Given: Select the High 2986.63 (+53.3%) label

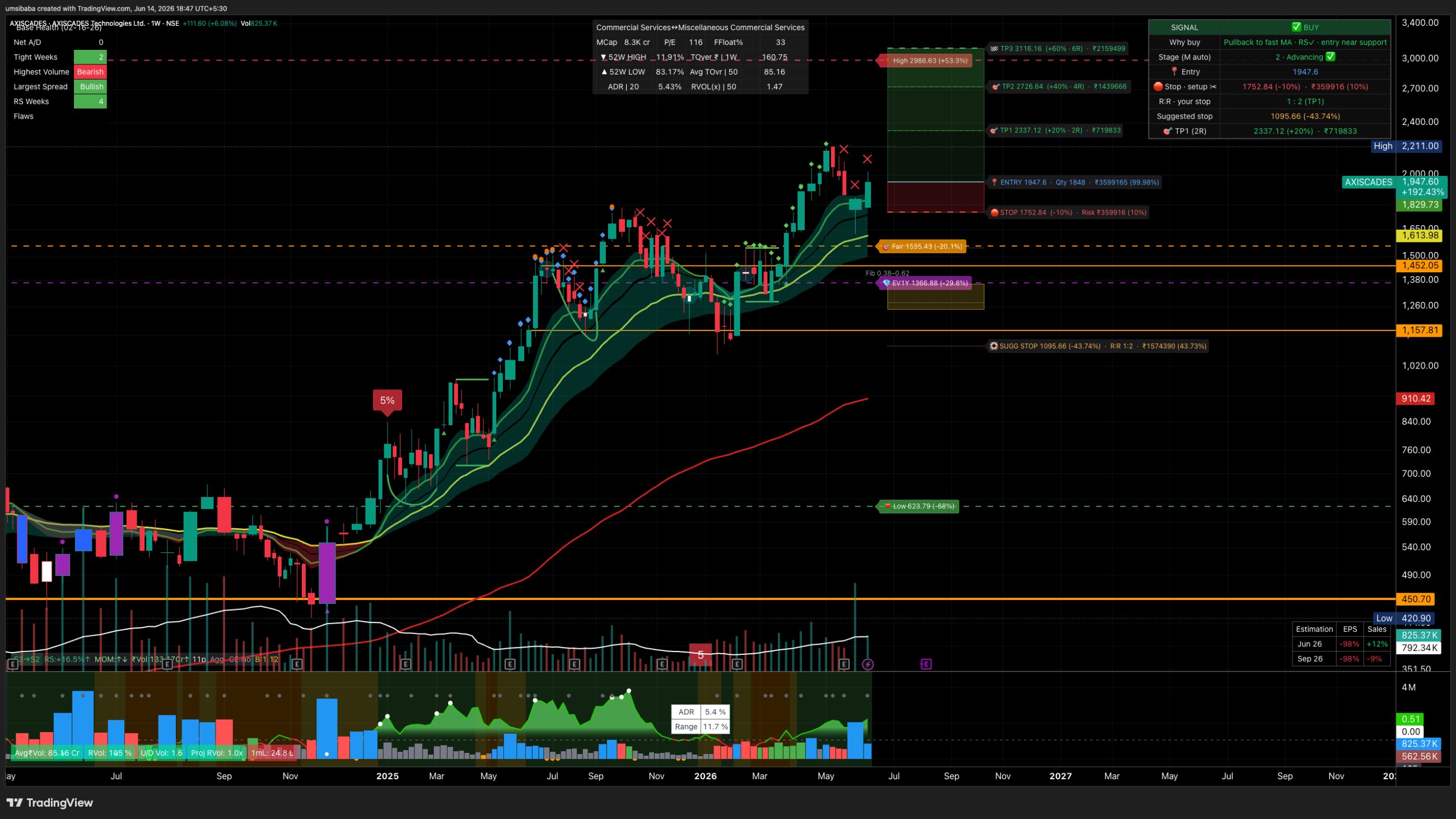Looking at the screenshot, I should click(924, 61).
